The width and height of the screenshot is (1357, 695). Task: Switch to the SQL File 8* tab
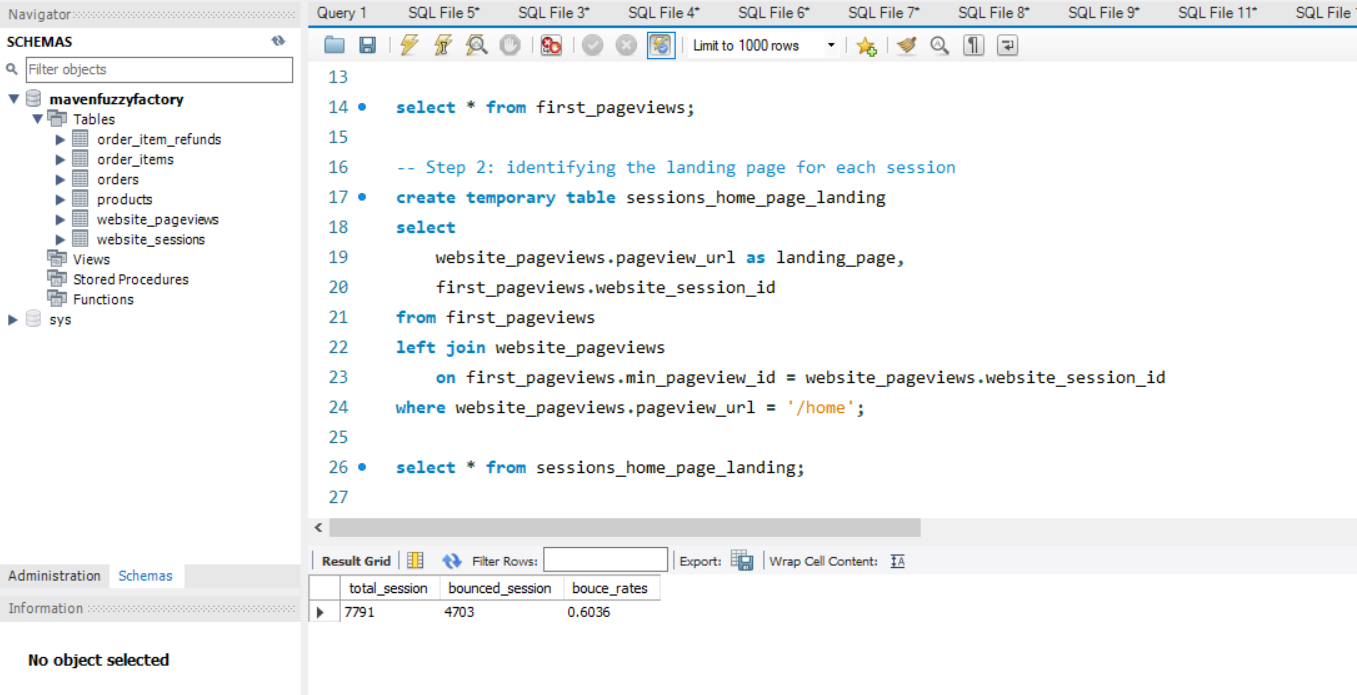994,12
